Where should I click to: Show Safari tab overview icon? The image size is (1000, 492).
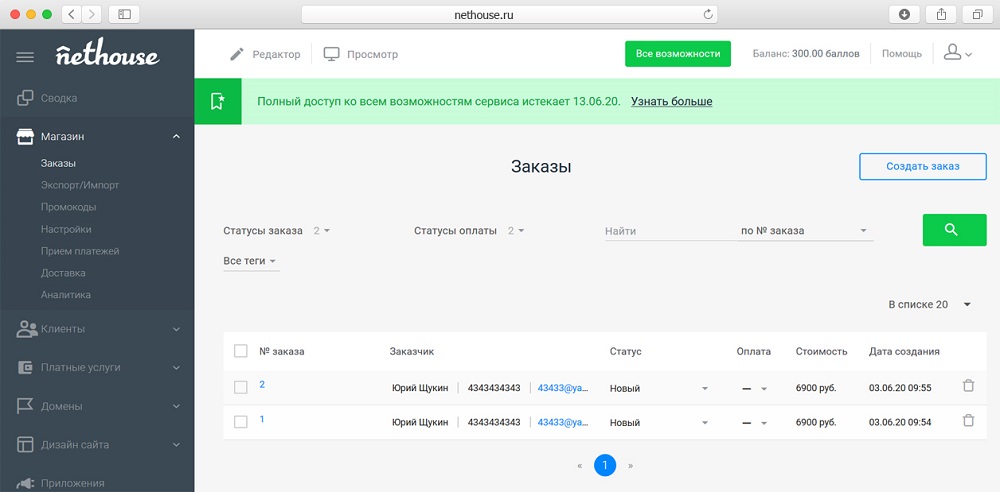[x=978, y=14]
